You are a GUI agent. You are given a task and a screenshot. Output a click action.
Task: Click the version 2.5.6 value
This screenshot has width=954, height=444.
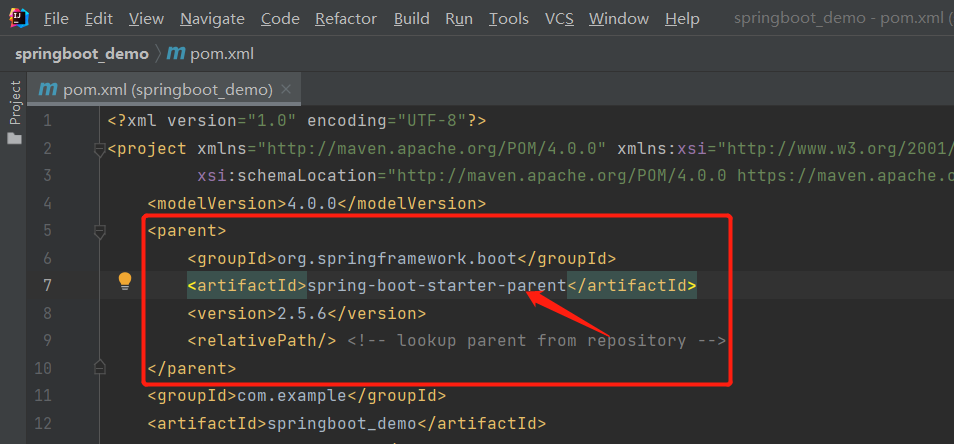[302, 314]
